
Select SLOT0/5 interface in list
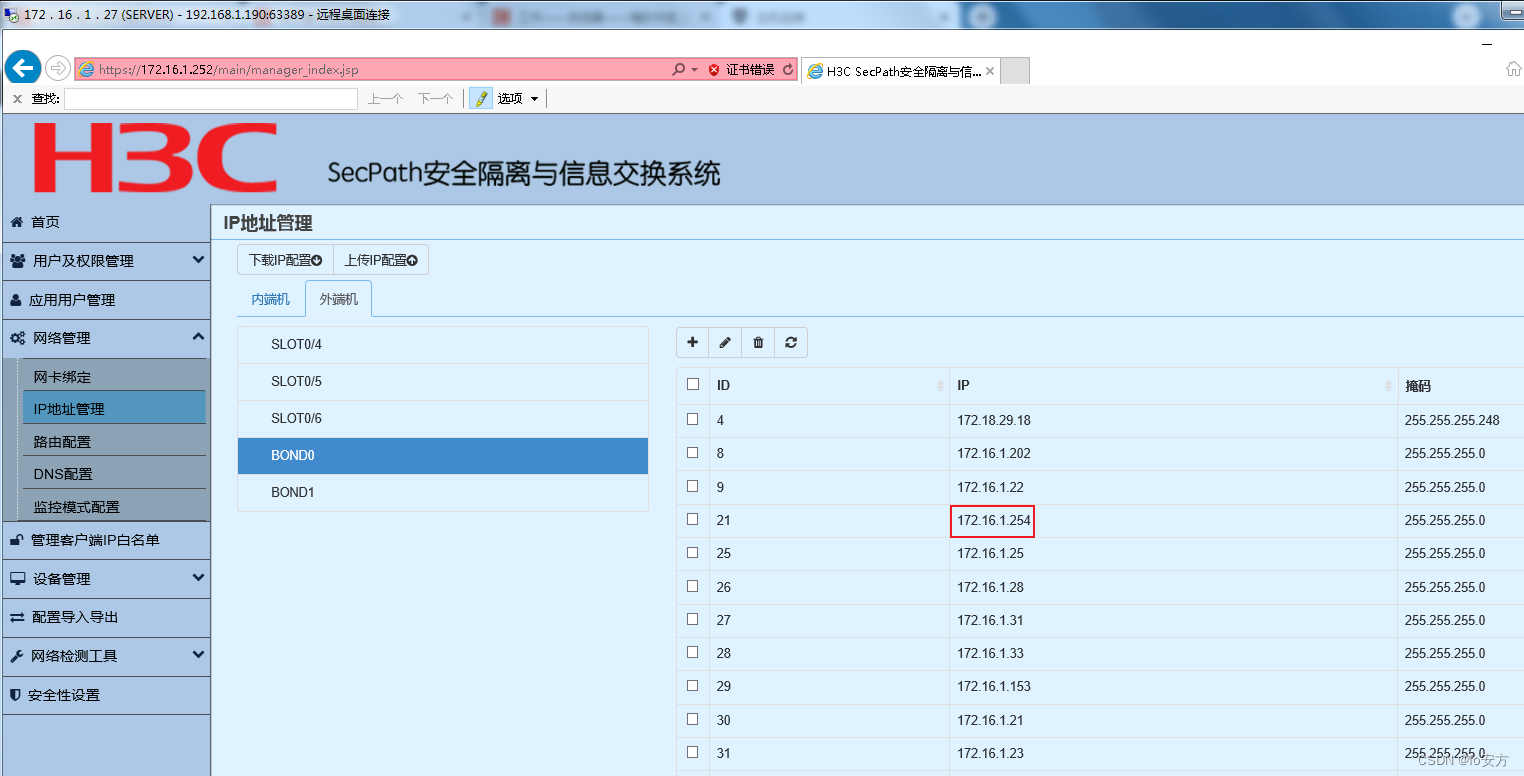tap(443, 382)
